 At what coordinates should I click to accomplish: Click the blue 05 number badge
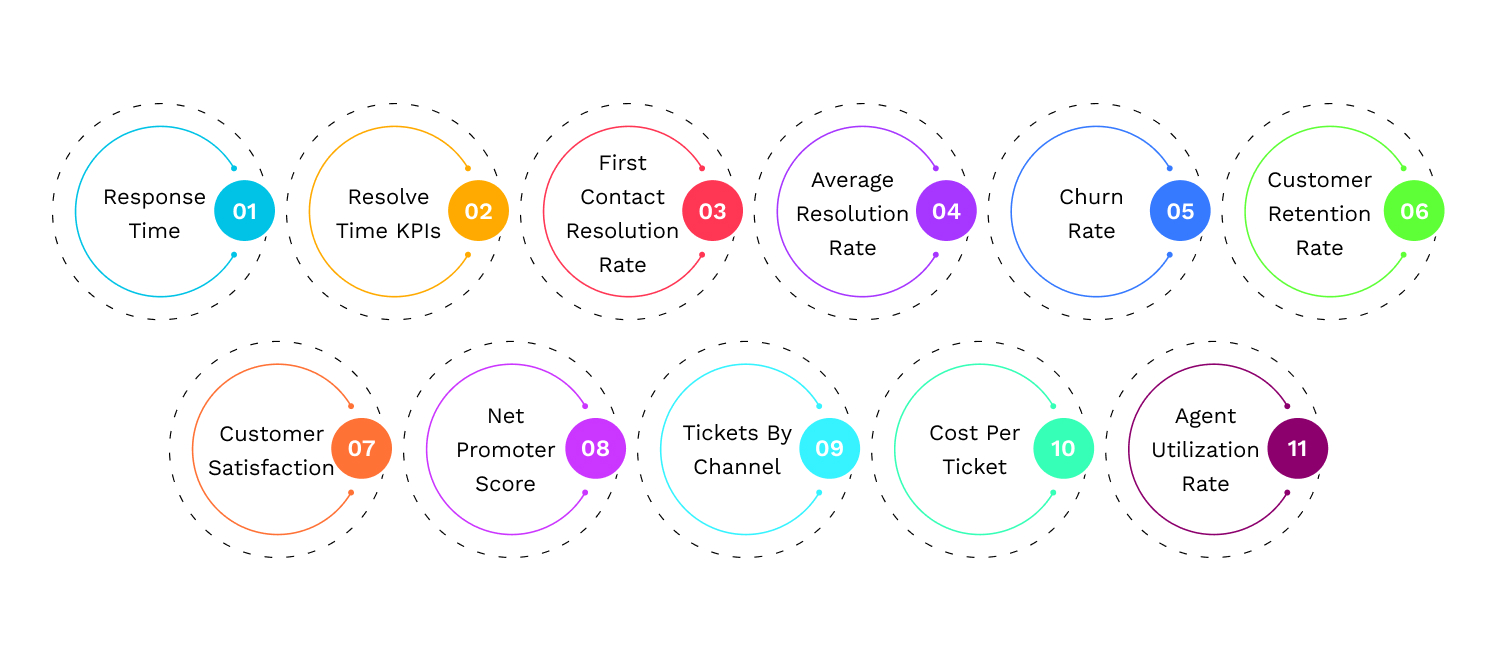(1181, 211)
